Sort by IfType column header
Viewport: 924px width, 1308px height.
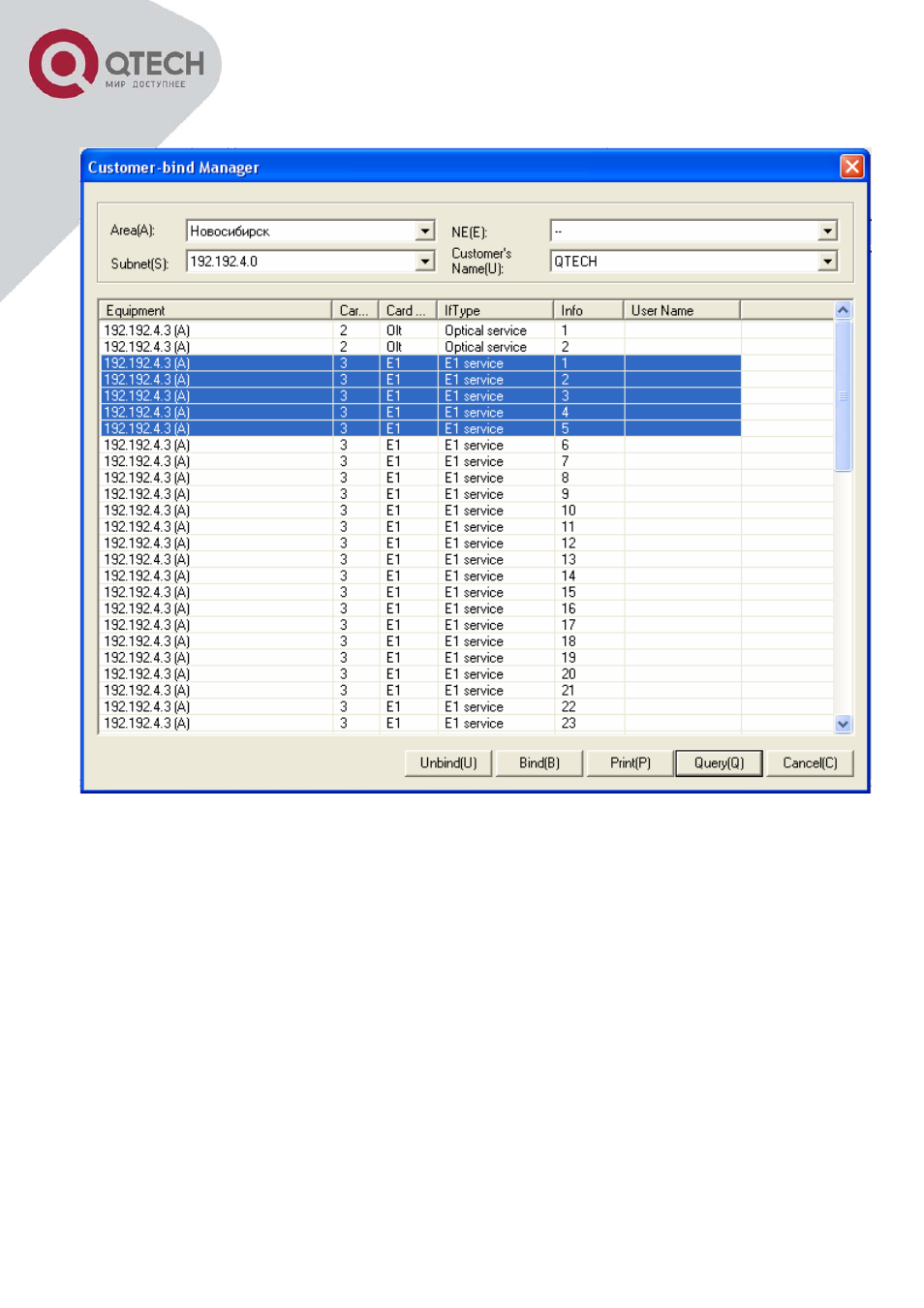tap(495, 310)
